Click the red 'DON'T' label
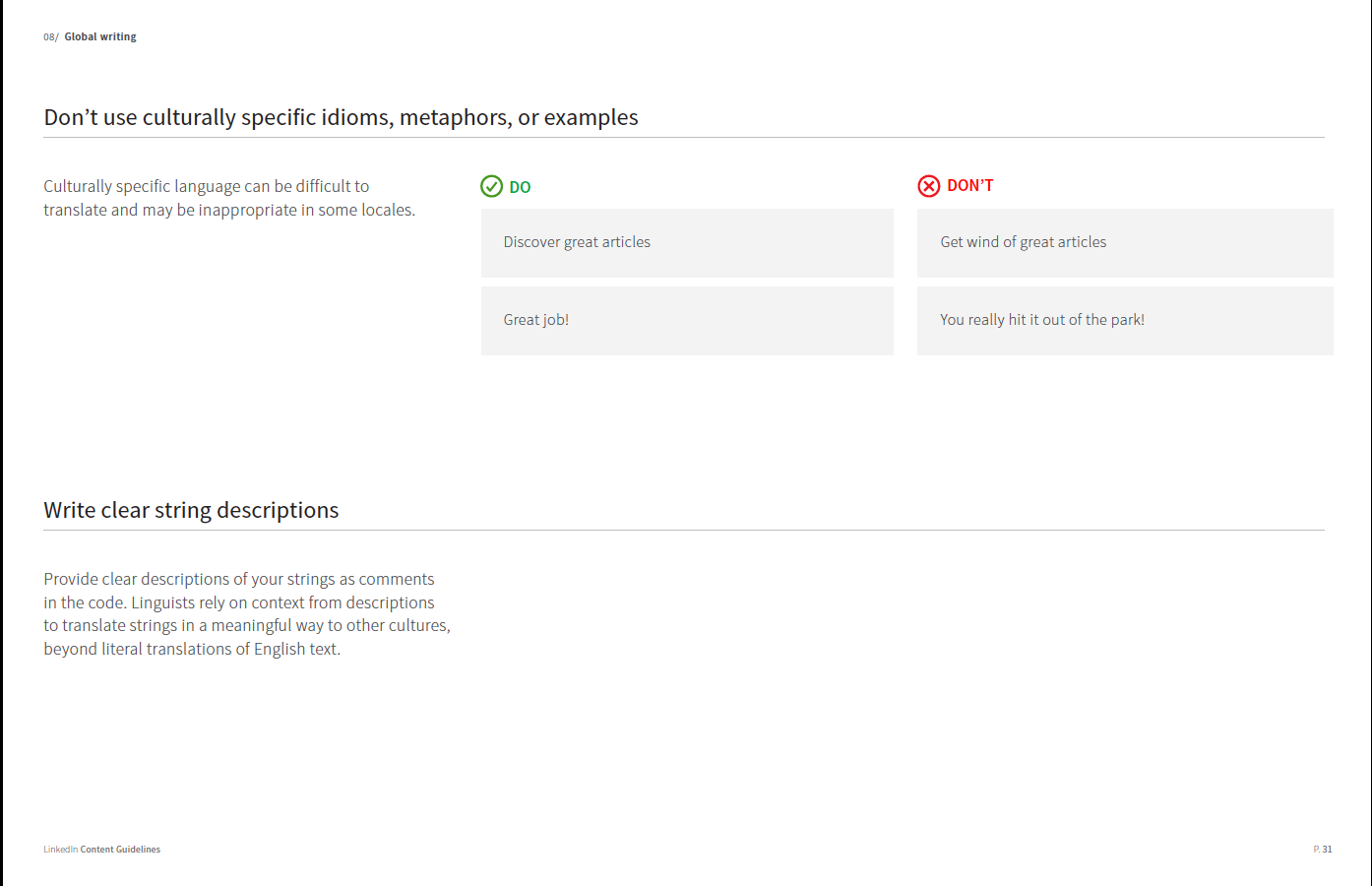 [969, 185]
